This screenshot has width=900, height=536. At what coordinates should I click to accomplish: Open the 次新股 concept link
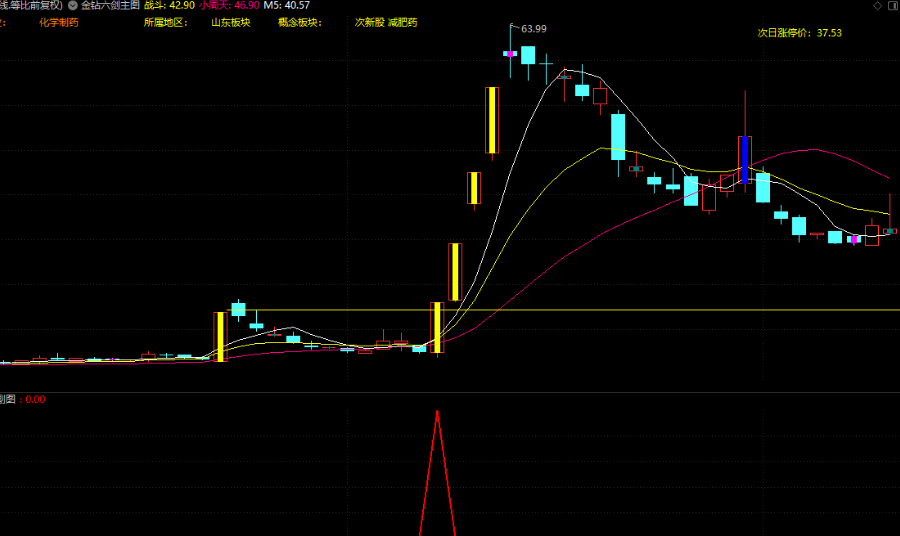click(369, 22)
